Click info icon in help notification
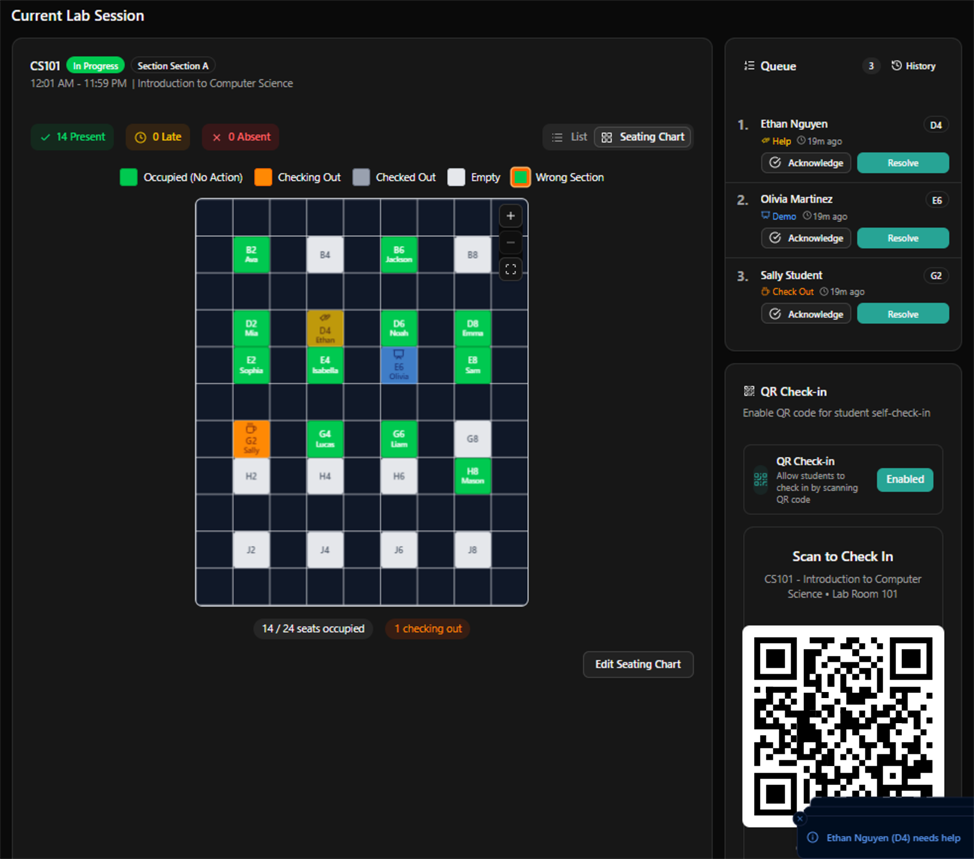The image size is (974, 859). [x=812, y=838]
